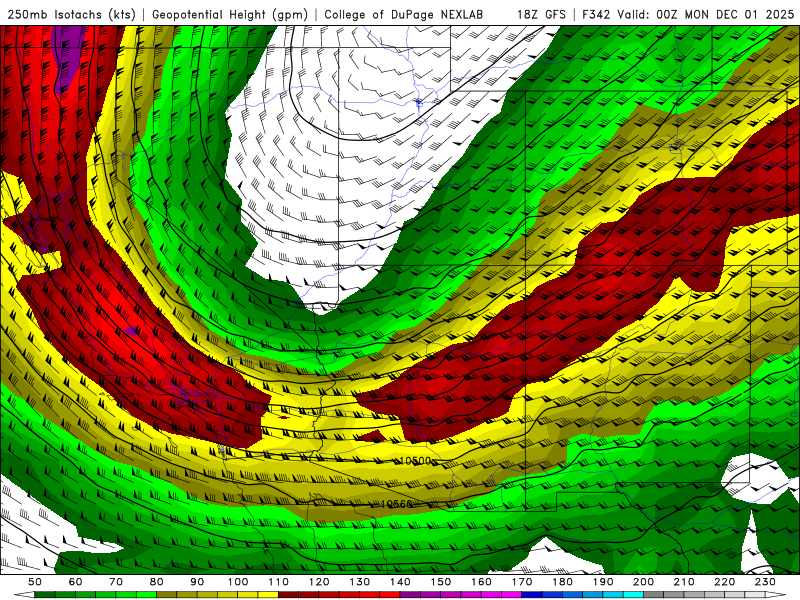Pick the dark blue legend swatch right of 170
This screenshot has width=800, height=600.
532,595
